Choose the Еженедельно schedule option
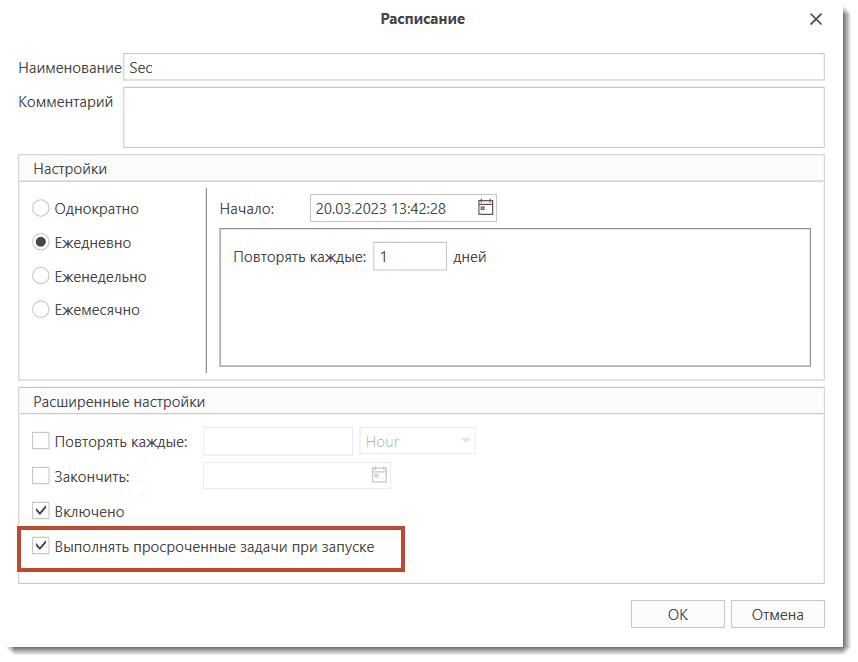 41,276
